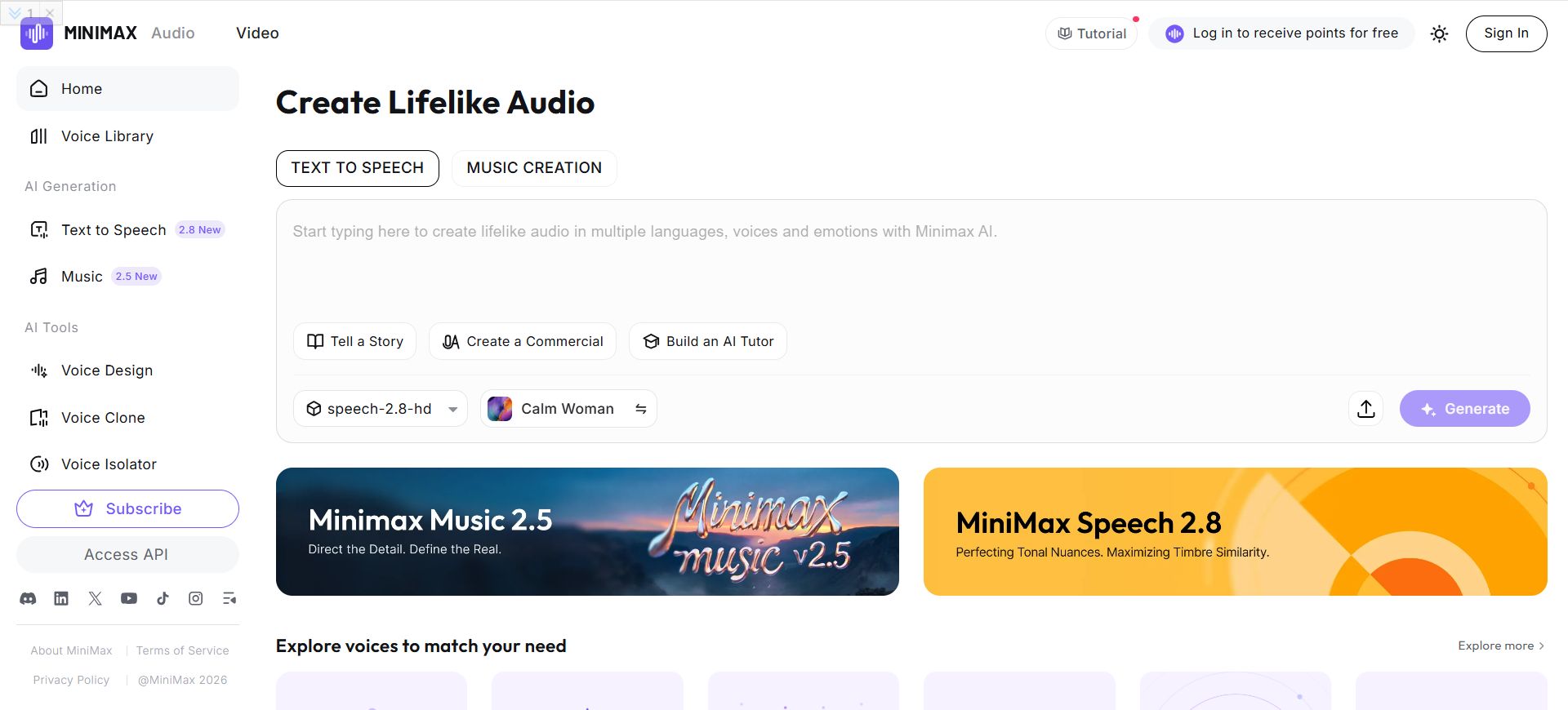Screen dimensions: 1568x710
Task: Open the Instagram social icon
Action: [x=196, y=599]
